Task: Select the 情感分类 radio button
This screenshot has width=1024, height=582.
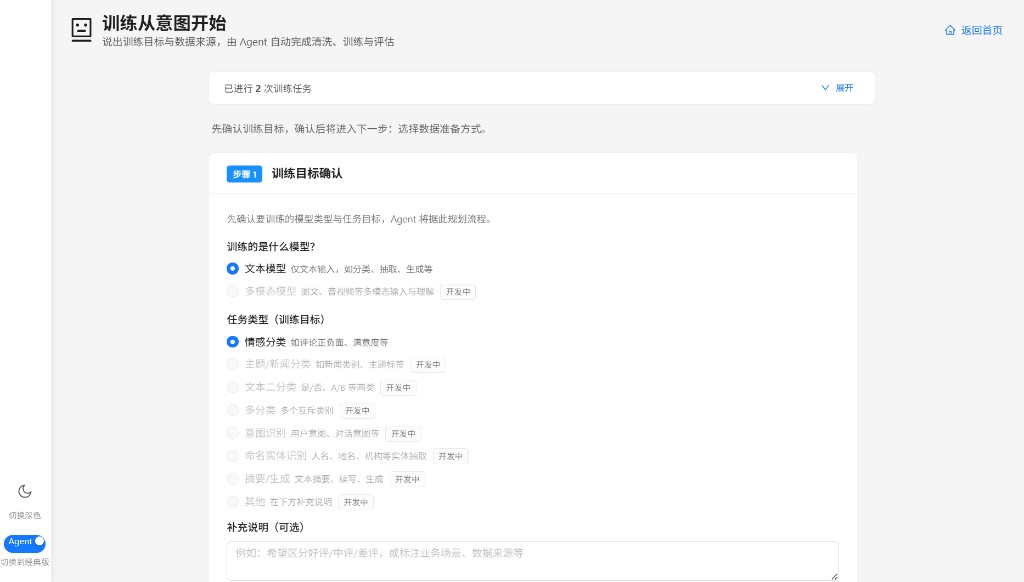Action: click(232, 342)
